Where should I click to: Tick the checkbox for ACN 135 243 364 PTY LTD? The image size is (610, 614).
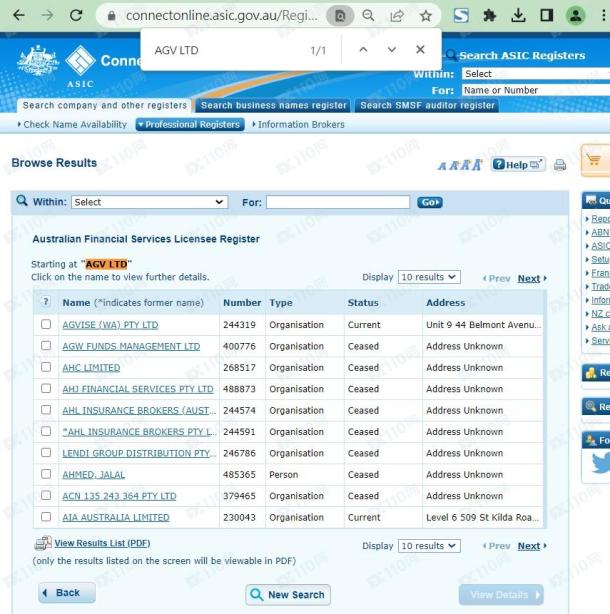(x=46, y=495)
